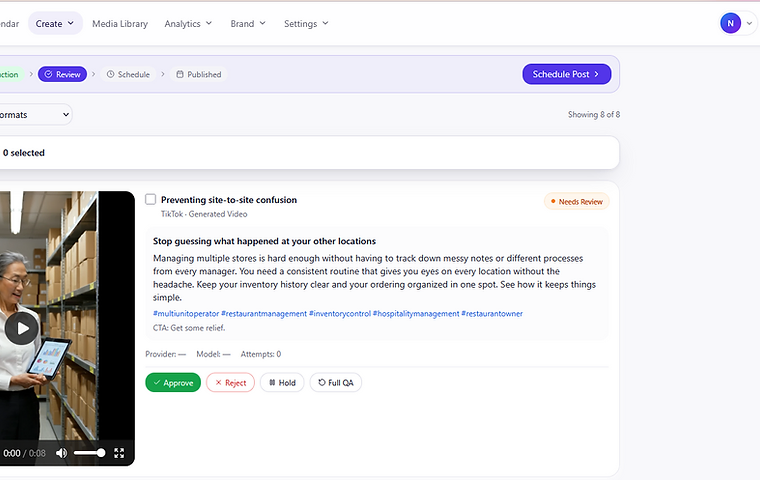Click the '0 selected' label
This screenshot has width=760, height=480.
24,153
